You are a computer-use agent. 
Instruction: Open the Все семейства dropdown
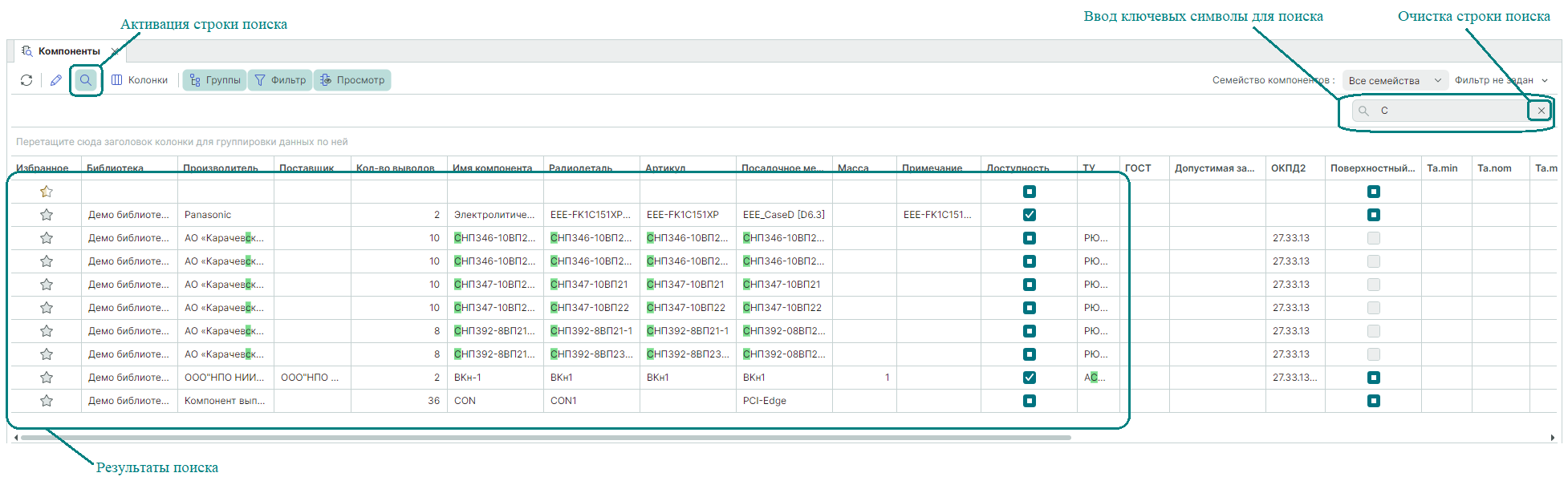coord(1395,80)
